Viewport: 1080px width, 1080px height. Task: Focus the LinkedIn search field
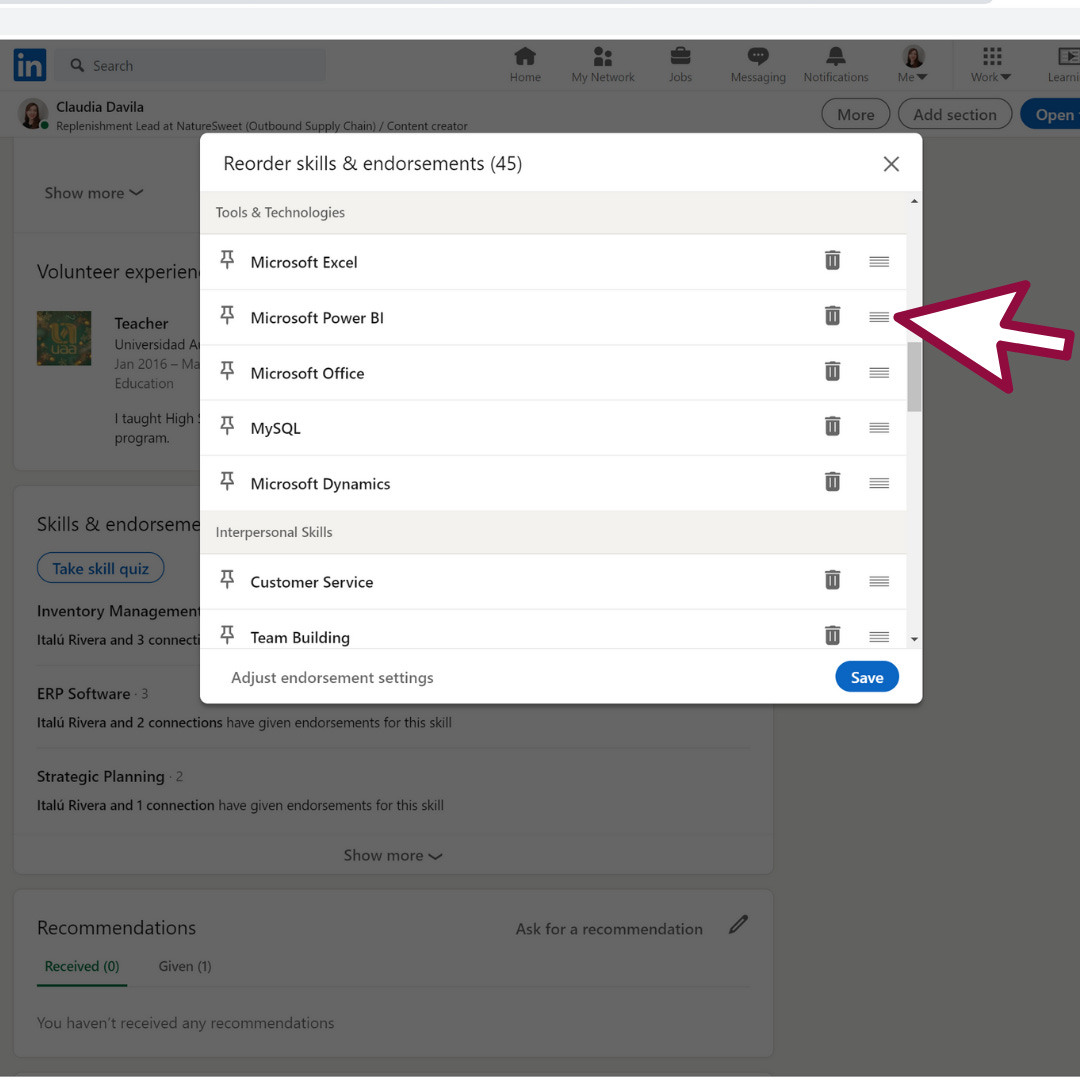(191, 65)
